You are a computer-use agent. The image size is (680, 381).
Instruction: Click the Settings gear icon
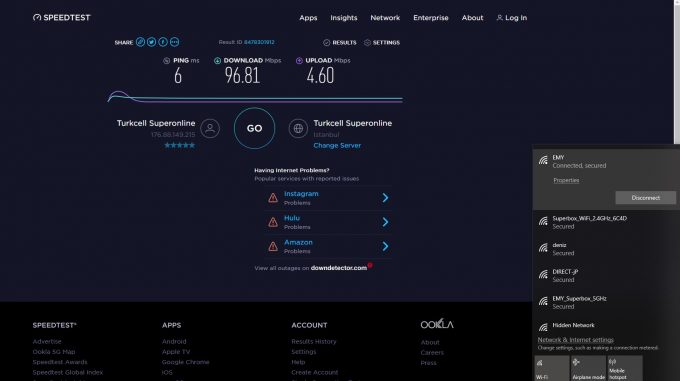[x=367, y=42]
